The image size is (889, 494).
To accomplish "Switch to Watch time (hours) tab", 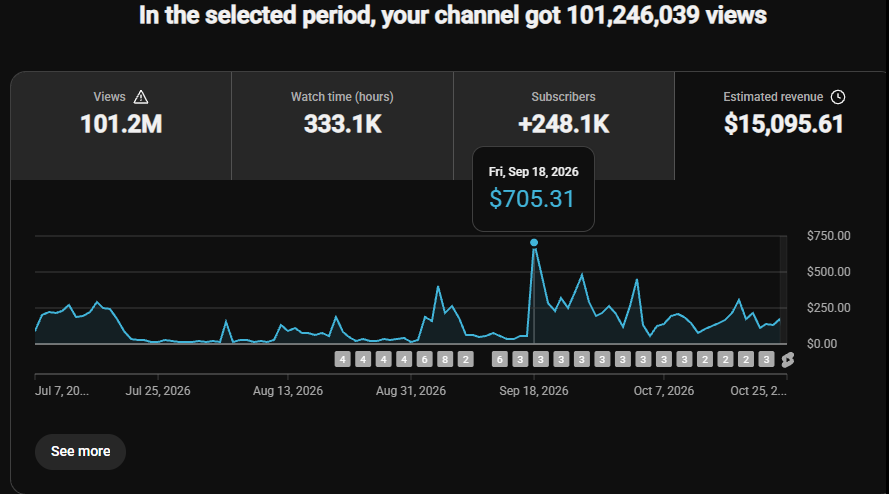I will (x=342, y=125).
